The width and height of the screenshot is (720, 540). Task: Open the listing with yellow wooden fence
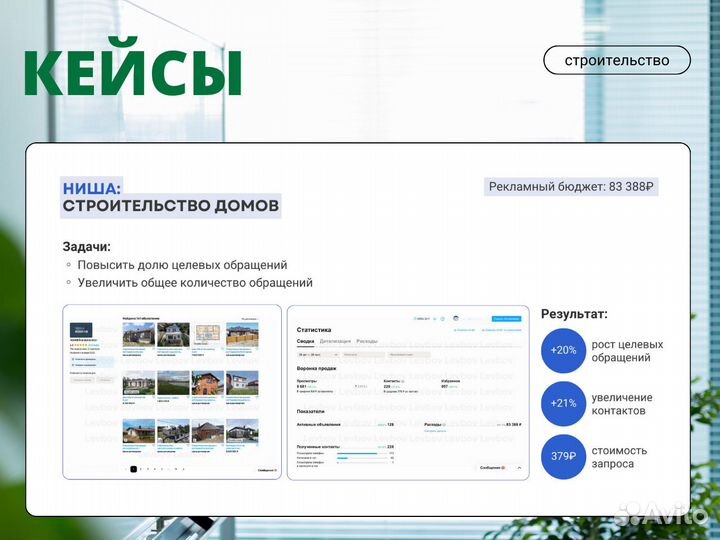(242, 334)
